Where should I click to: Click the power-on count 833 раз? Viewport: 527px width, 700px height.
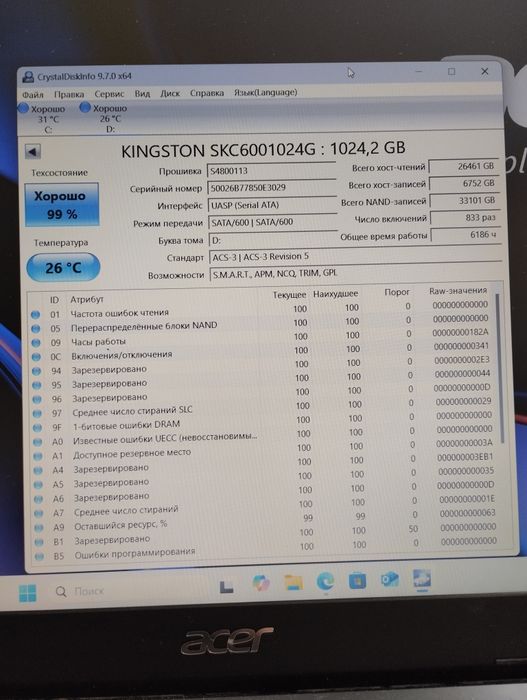tap(464, 218)
